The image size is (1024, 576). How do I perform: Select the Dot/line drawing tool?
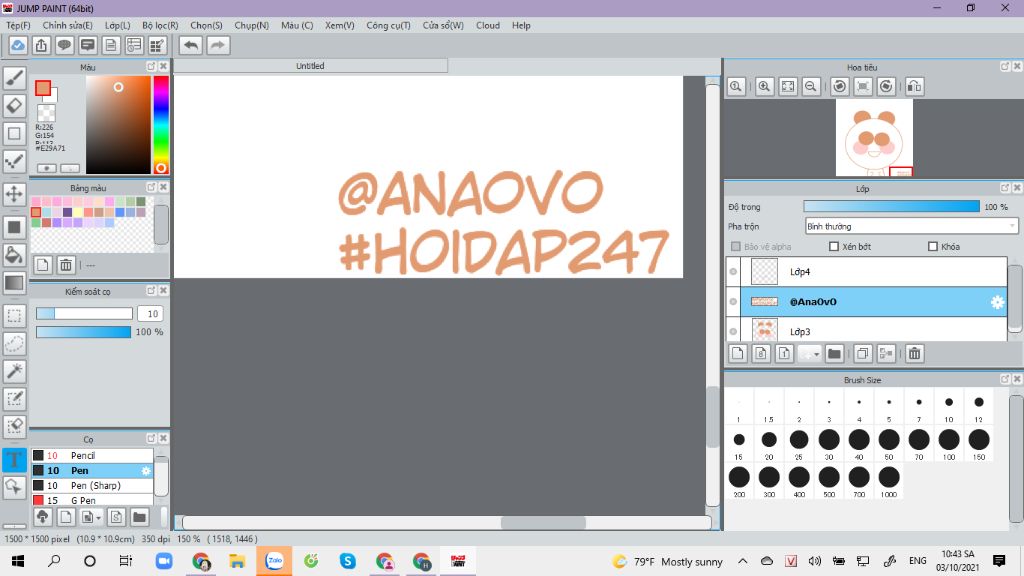click(x=14, y=161)
